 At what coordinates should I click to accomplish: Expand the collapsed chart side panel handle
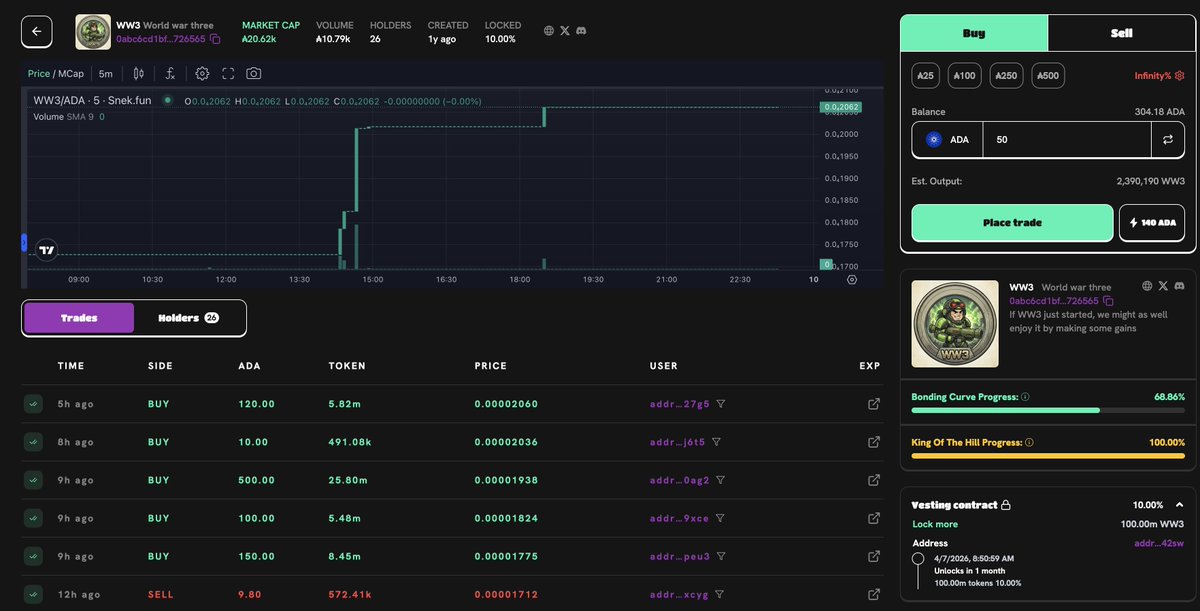pos(24,242)
